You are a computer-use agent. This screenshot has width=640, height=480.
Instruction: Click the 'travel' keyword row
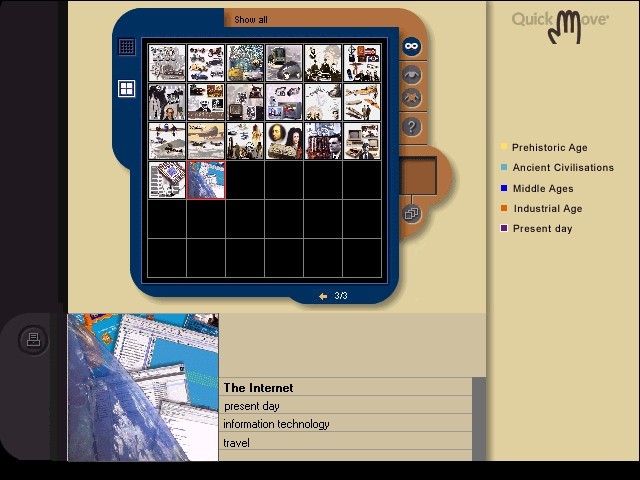pos(345,442)
